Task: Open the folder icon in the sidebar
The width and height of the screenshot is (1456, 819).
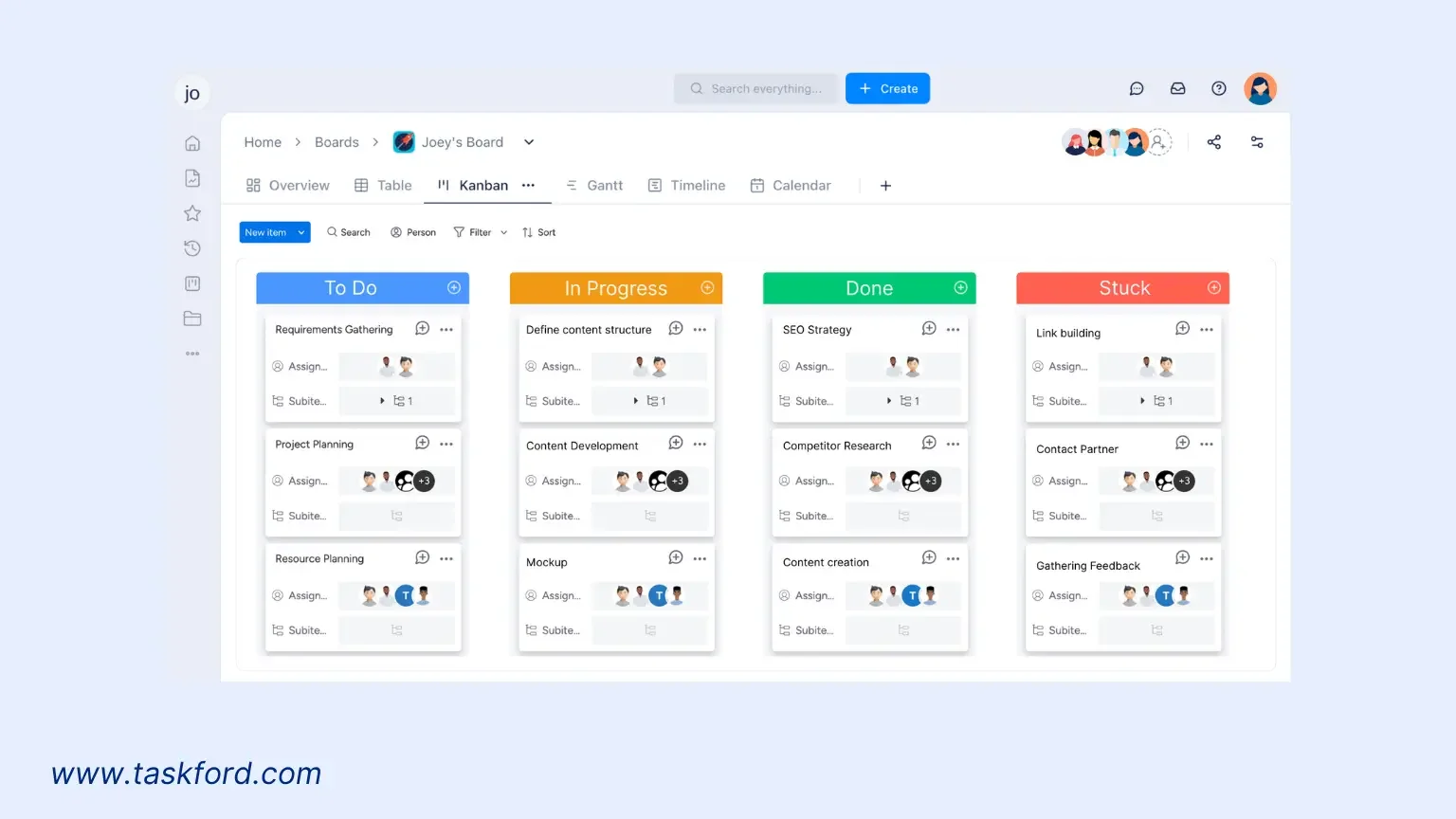Action: pyautogui.click(x=192, y=318)
